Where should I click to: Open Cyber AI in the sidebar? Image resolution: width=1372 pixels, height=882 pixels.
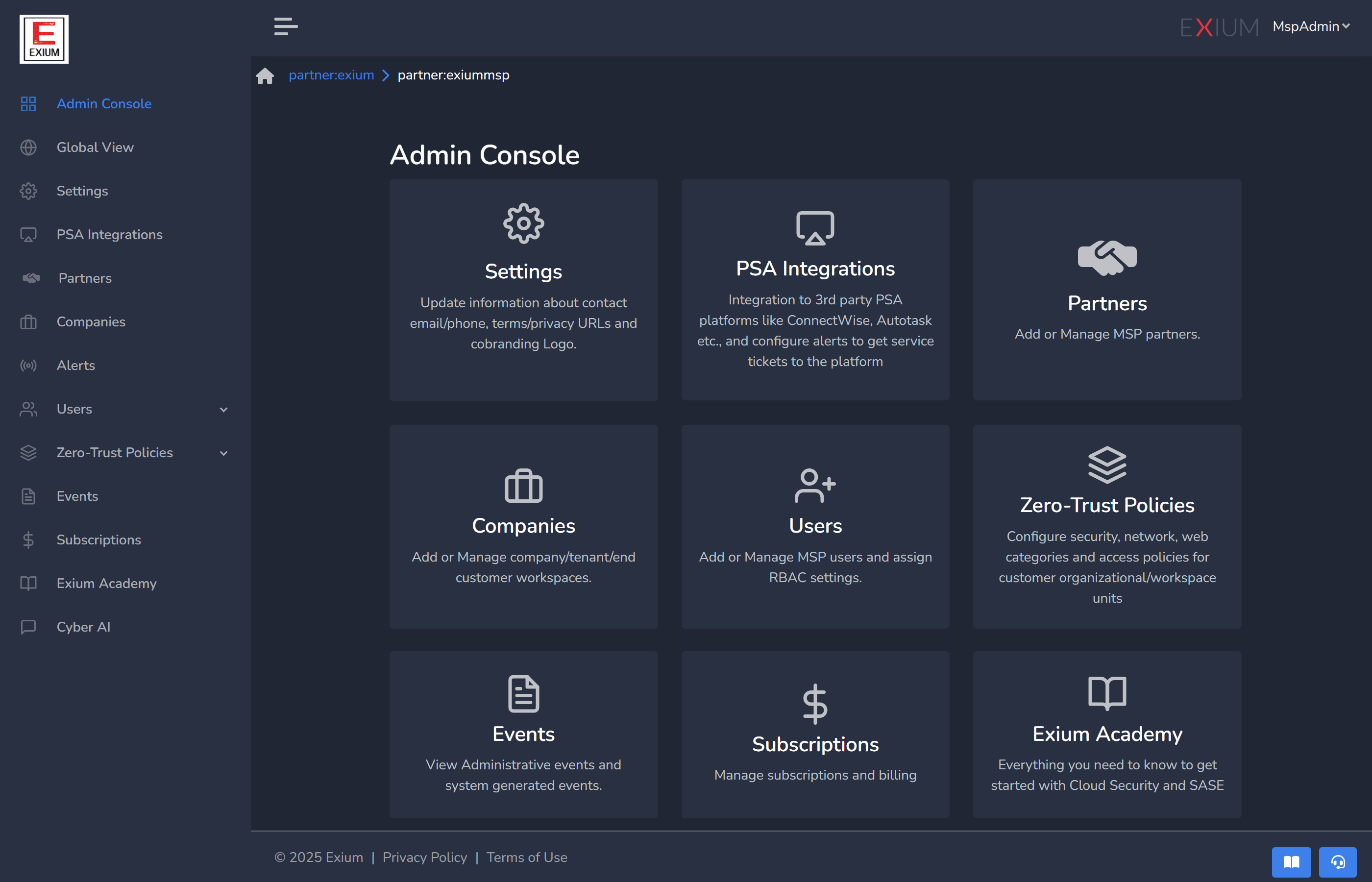(84, 627)
